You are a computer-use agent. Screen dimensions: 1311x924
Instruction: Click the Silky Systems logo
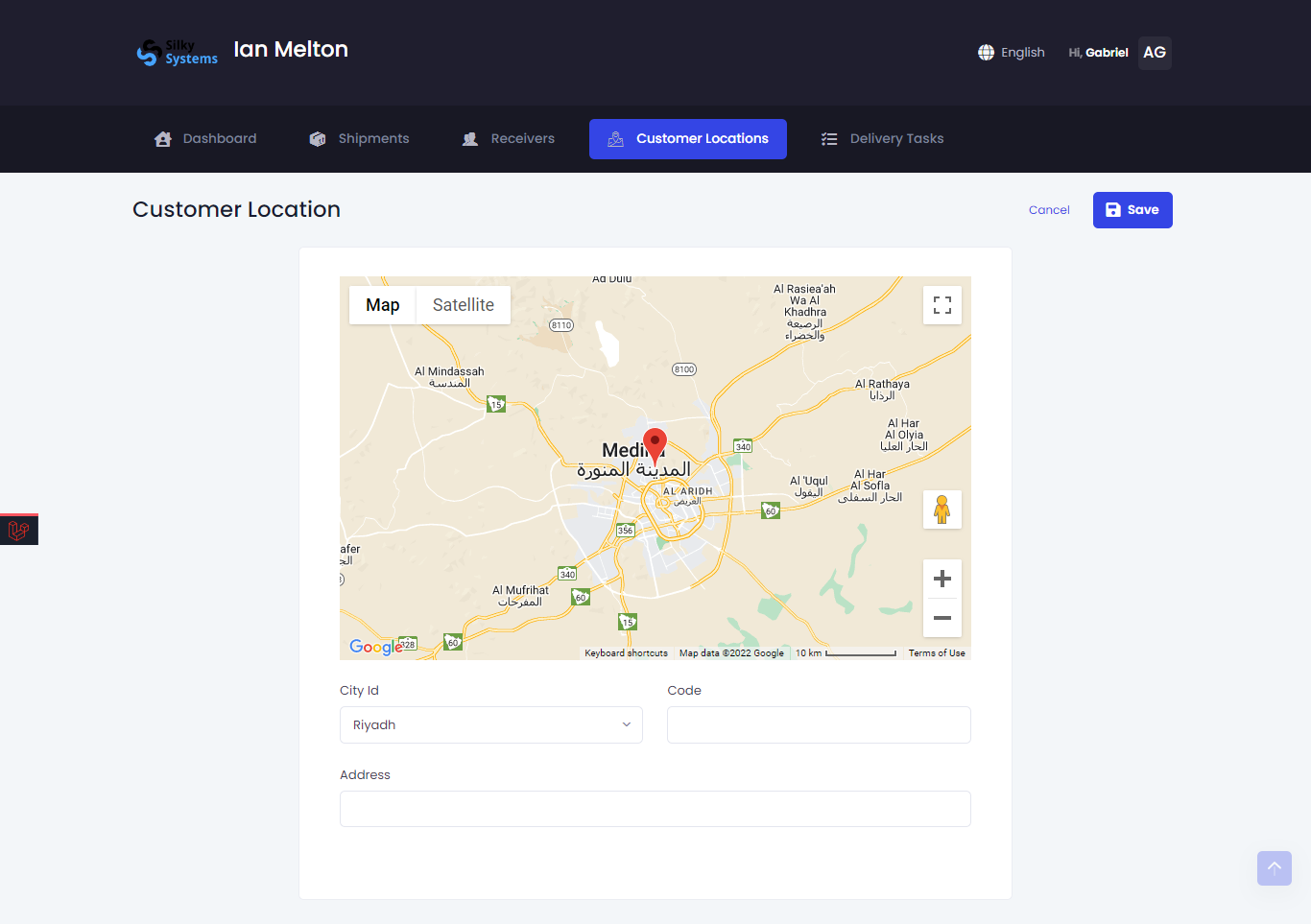click(177, 53)
